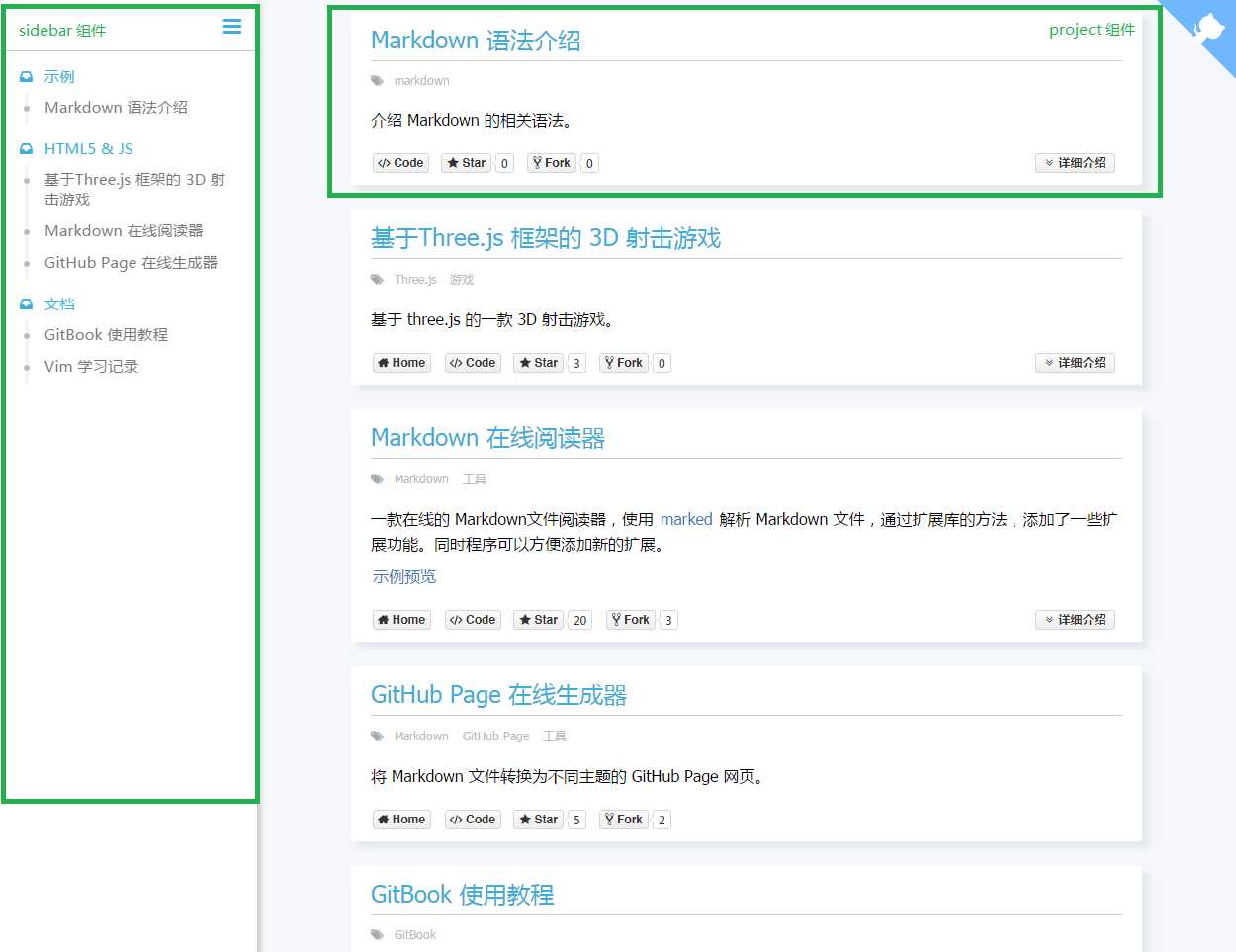Open 文档 category in sidebar

click(x=59, y=304)
